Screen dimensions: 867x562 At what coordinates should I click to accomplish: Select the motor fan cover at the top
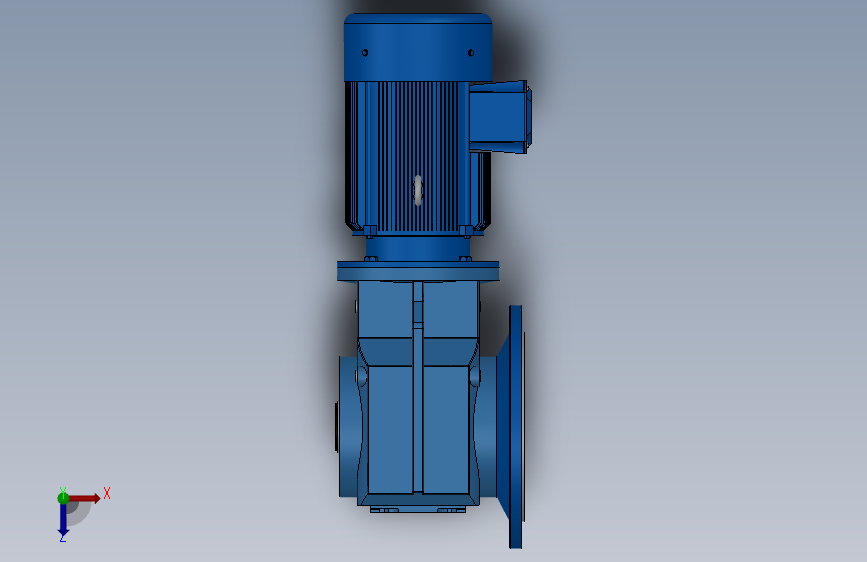point(418,48)
